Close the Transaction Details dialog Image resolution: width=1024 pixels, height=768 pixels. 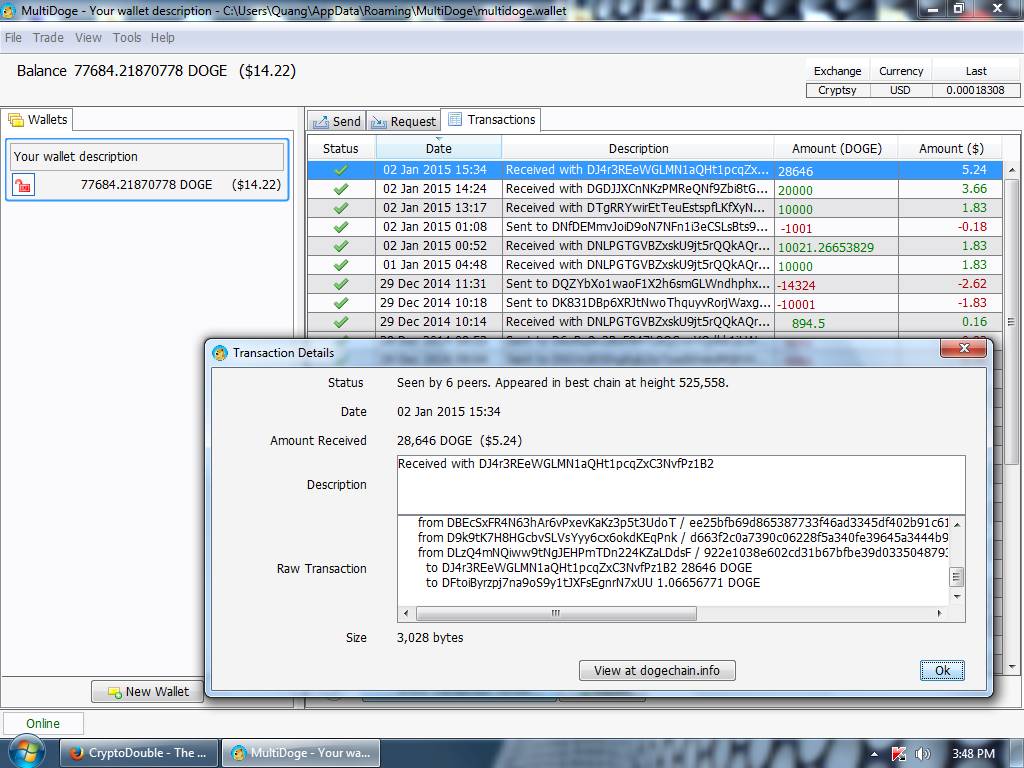pos(963,348)
